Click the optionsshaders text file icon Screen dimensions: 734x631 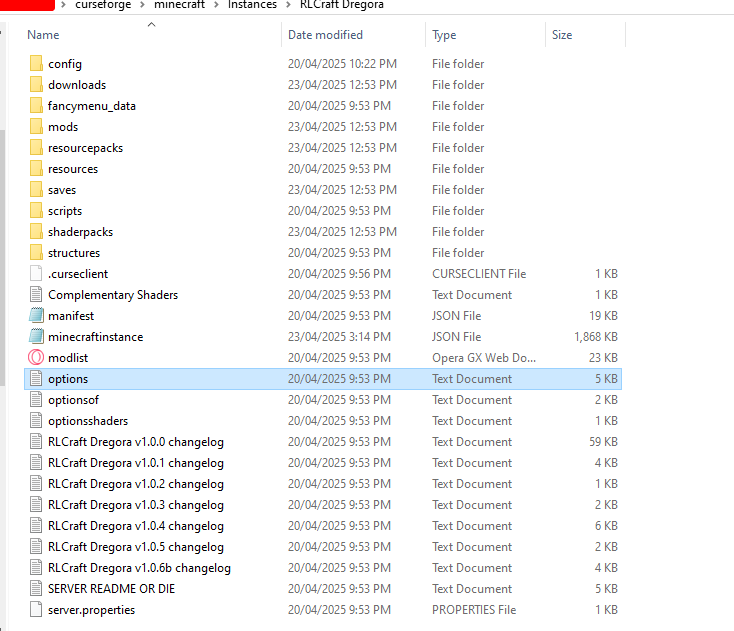(36, 420)
